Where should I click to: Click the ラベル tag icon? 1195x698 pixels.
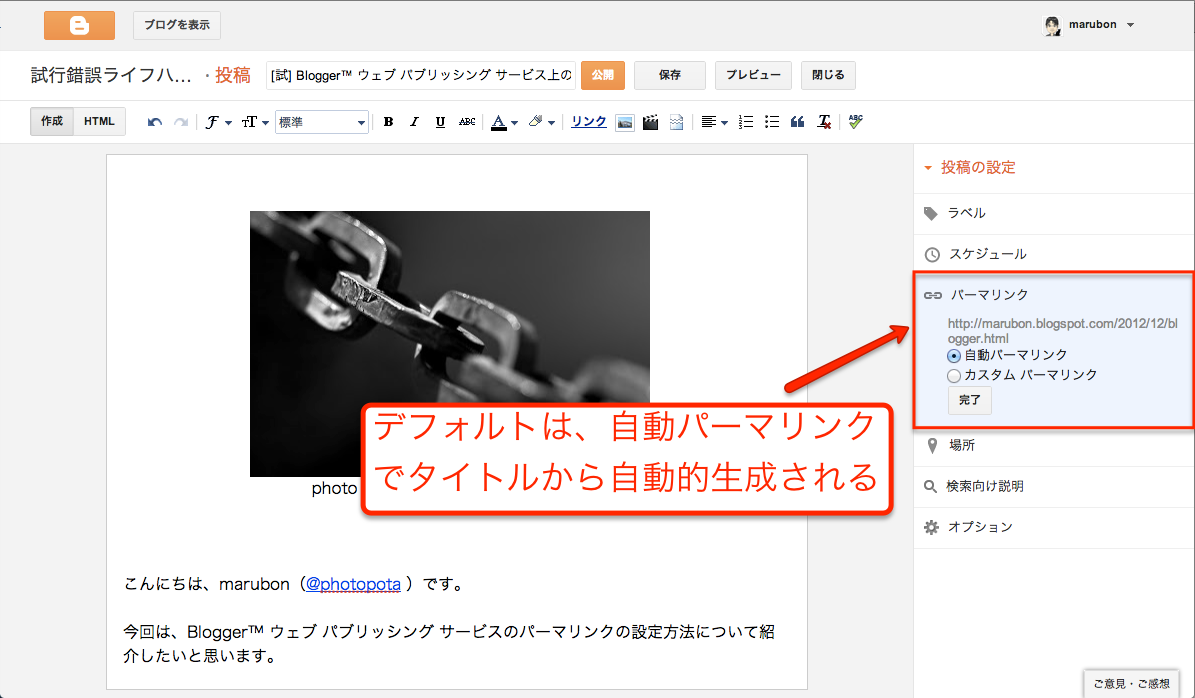tap(931, 214)
